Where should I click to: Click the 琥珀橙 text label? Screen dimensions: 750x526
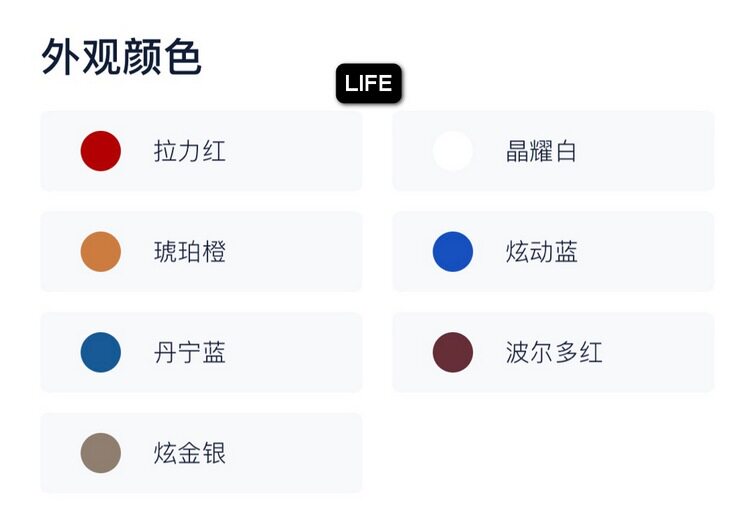point(190,253)
